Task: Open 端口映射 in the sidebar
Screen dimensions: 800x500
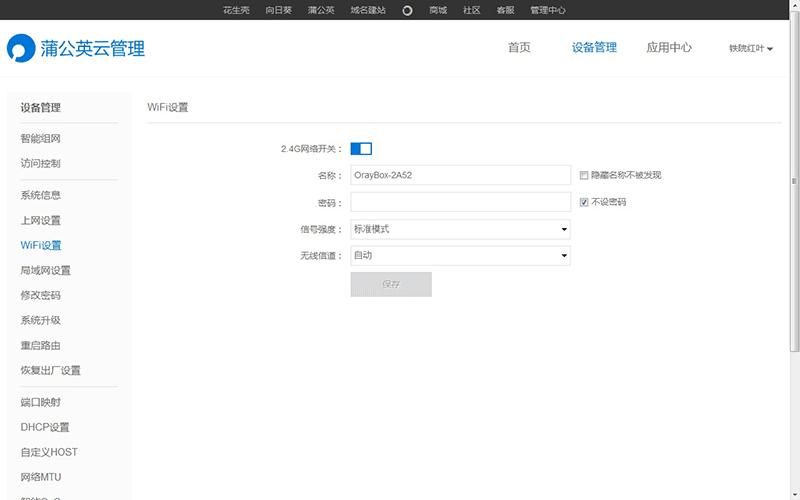Action: point(41,402)
